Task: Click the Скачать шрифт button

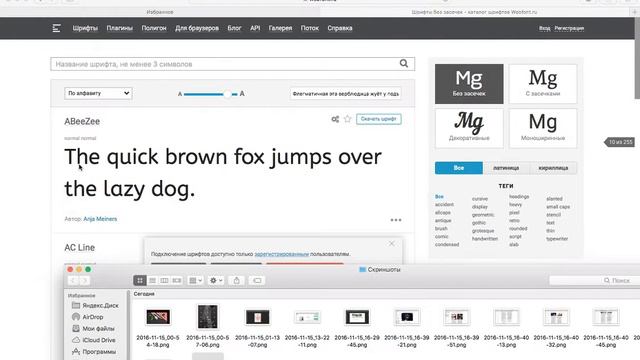Action: 378,119
